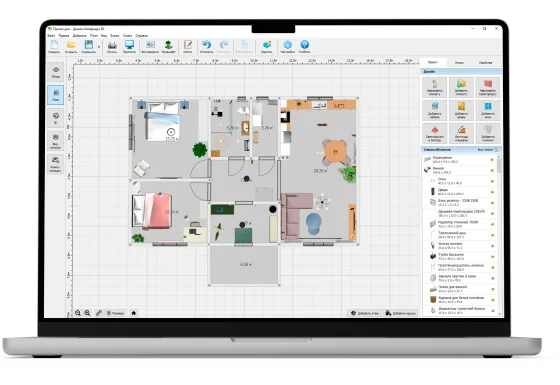This screenshot has height=385, width=560.
Task: Select the pencil draw room tile
Action: [434, 87]
